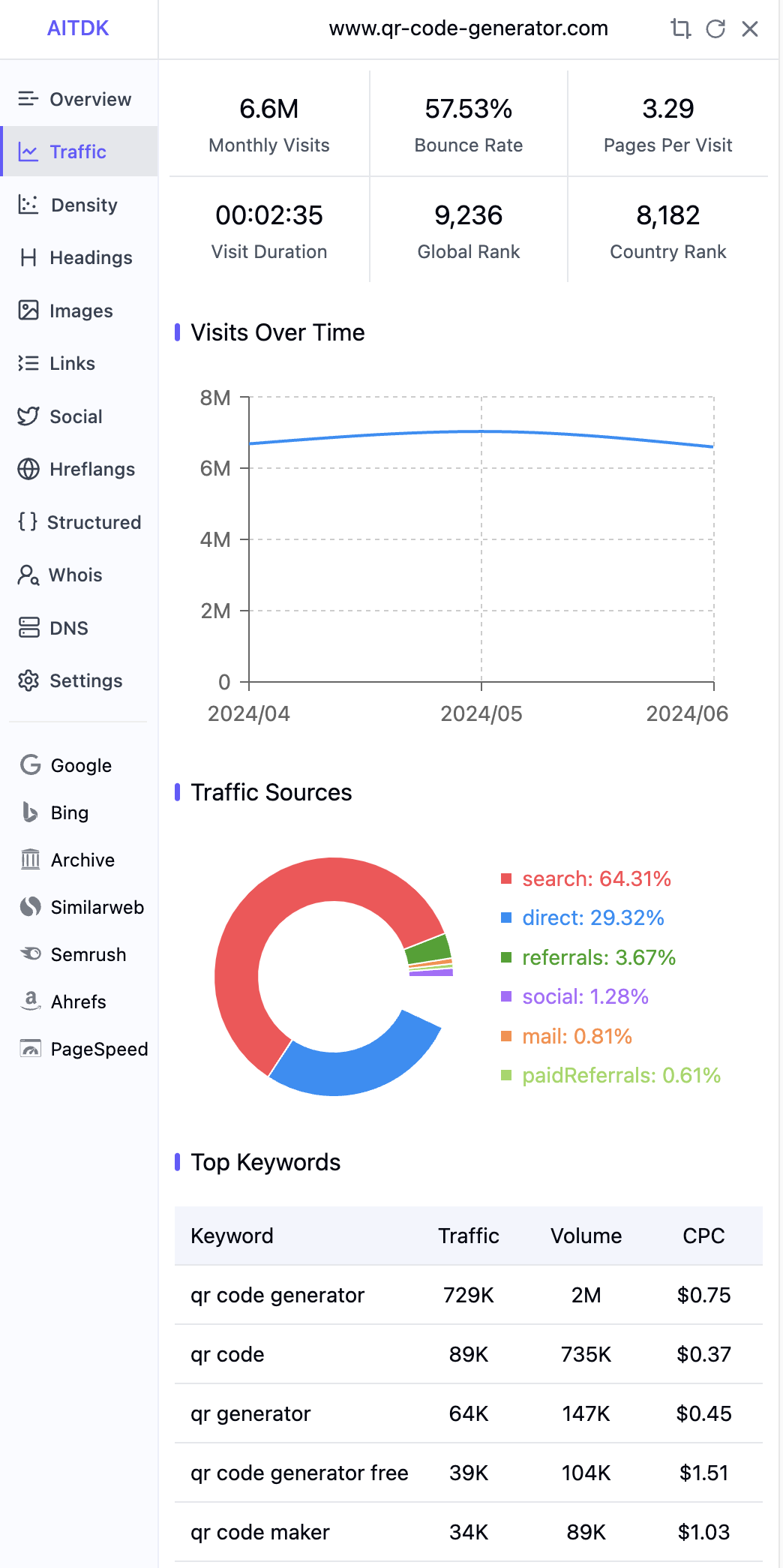Screen dimensions: 783x1568
Task: Toggle the search legend red swatch
Action: pyautogui.click(x=506, y=879)
